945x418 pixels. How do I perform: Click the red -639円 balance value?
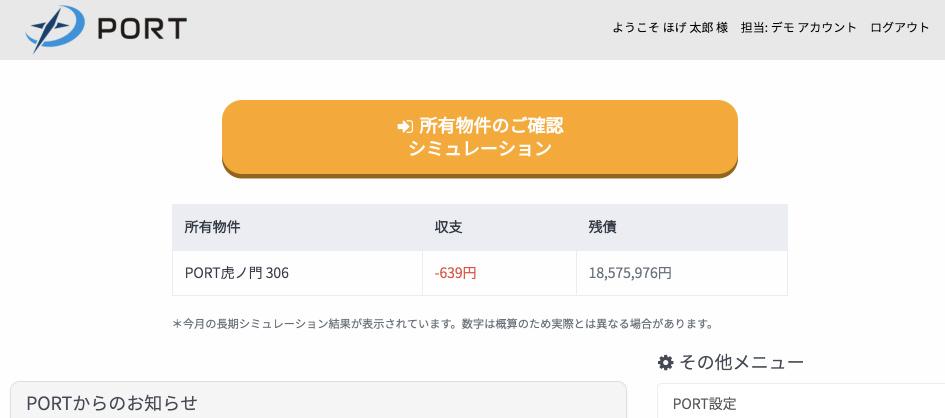(456, 272)
